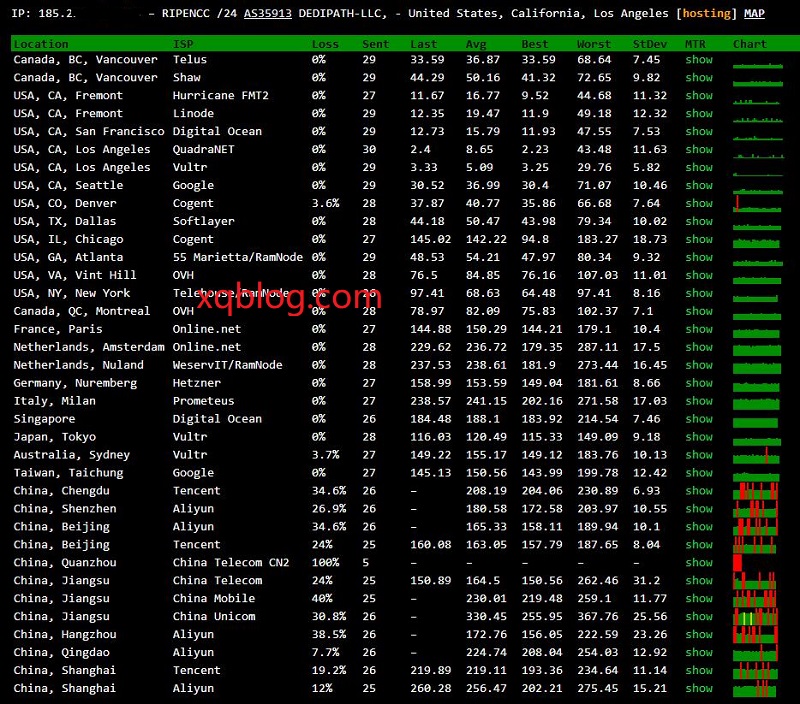This screenshot has width=800, height=704.
Task: Show MTR for Los Angeles Vultr row
Action: point(698,167)
